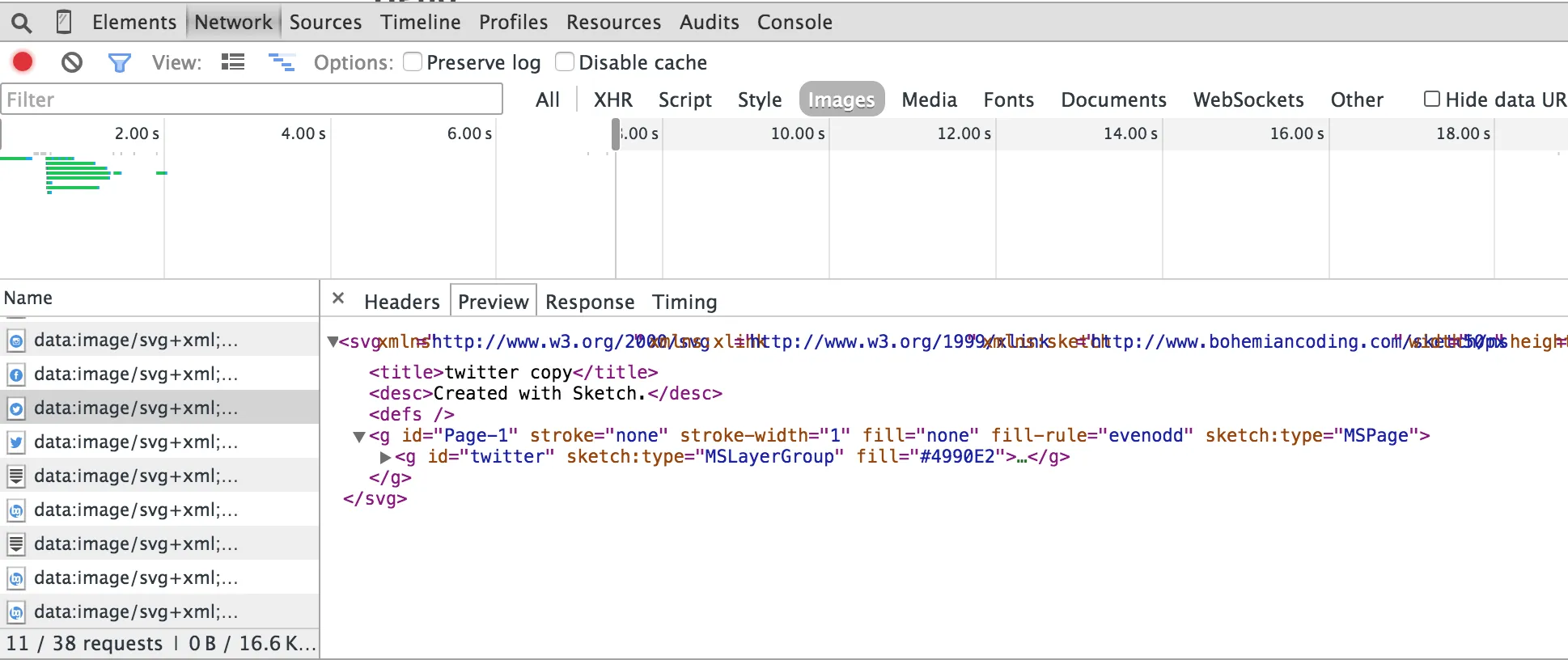Check the Hide data URLs option
Screen dimensions: 1568x660
(x=1432, y=99)
